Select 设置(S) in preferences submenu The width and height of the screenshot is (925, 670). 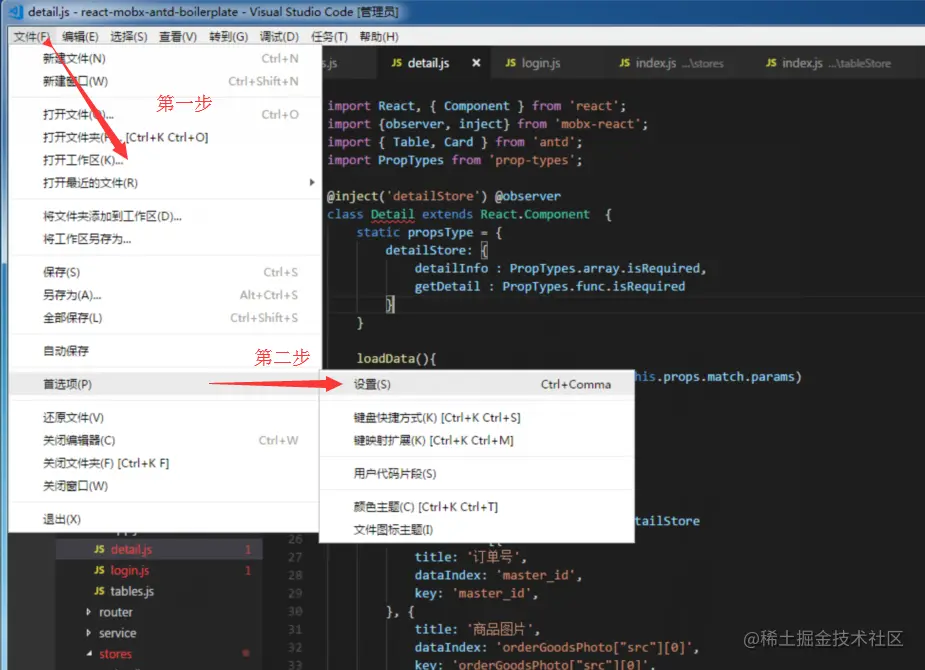[477, 384]
